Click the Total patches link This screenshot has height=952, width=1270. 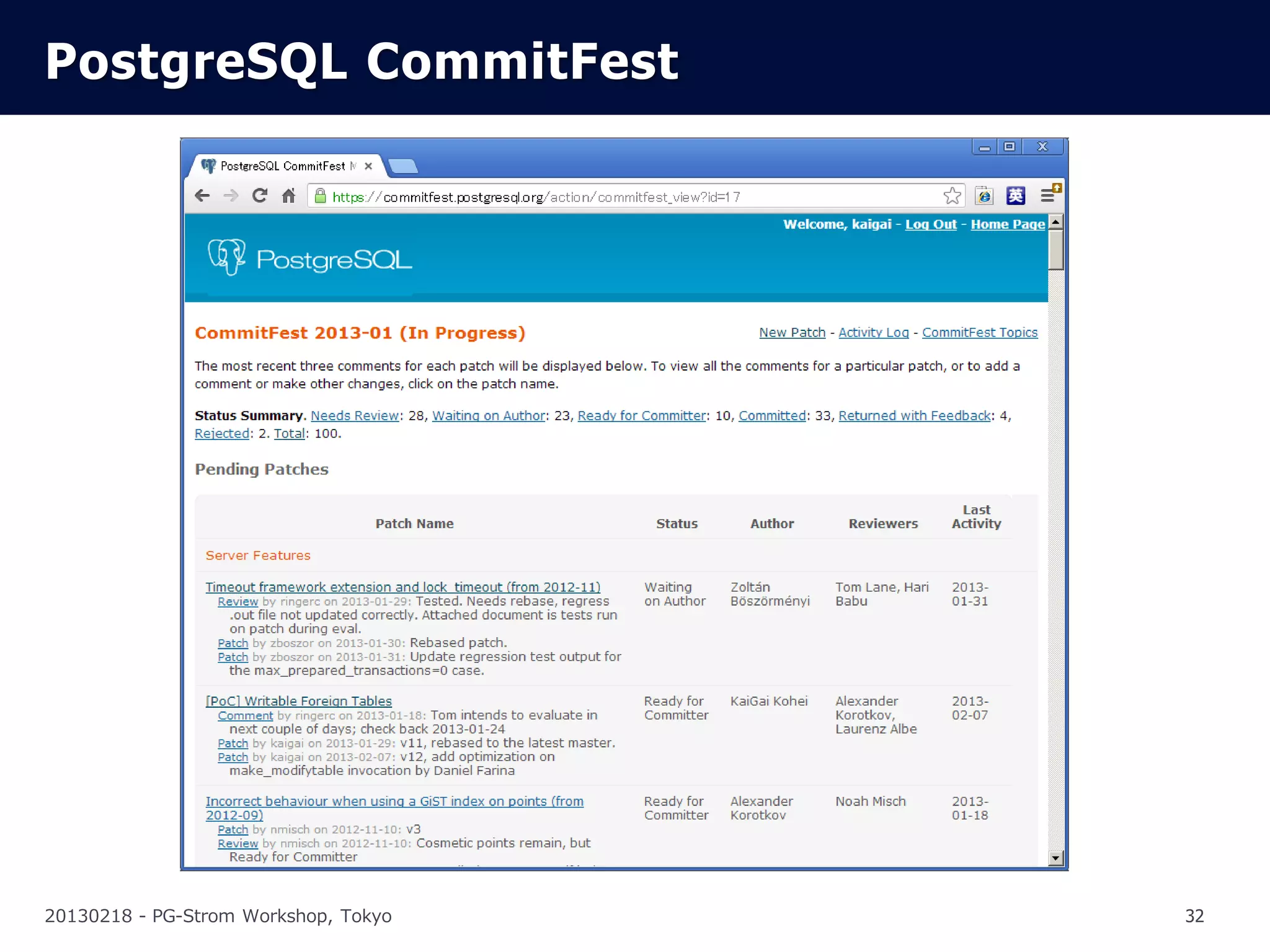pyautogui.click(x=290, y=434)
